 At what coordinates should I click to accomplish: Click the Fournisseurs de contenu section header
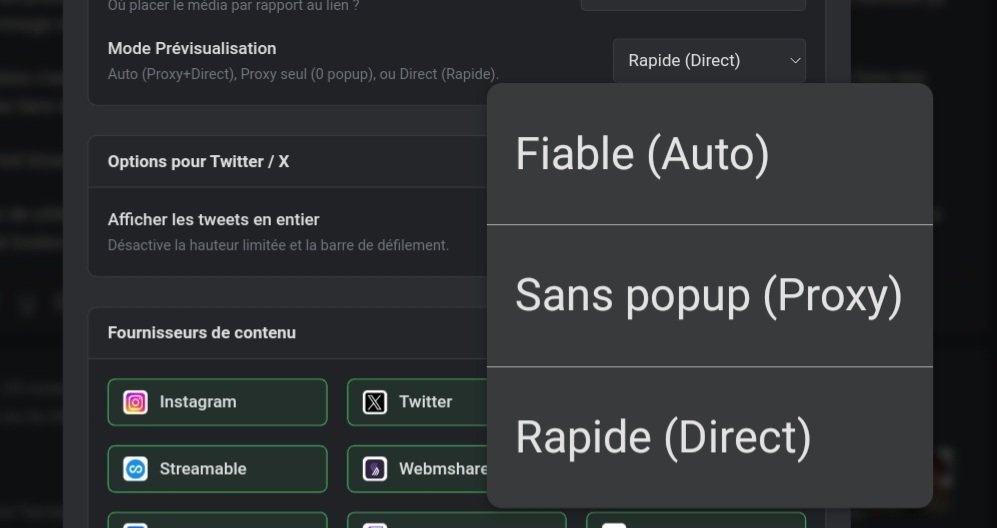click(202, 333)
